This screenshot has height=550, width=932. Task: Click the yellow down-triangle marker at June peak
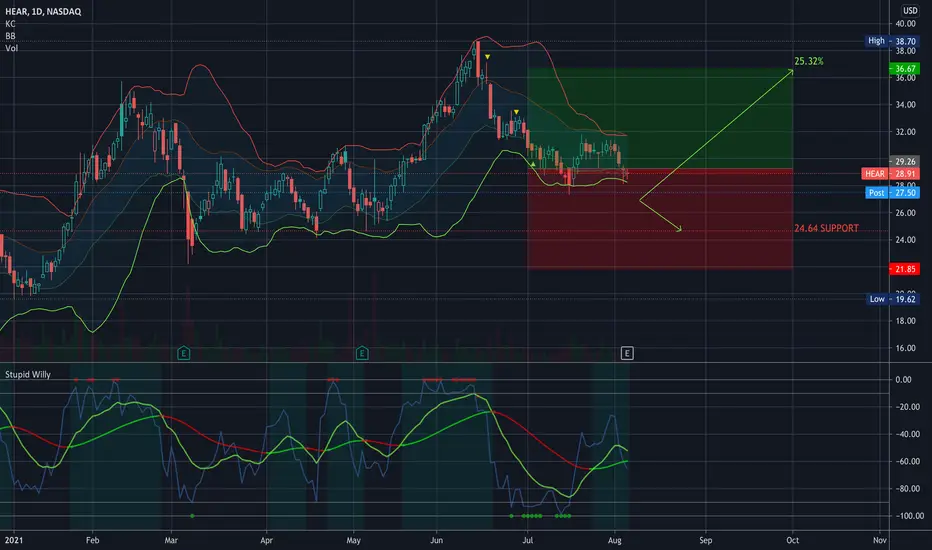click(x=487, y=57)
